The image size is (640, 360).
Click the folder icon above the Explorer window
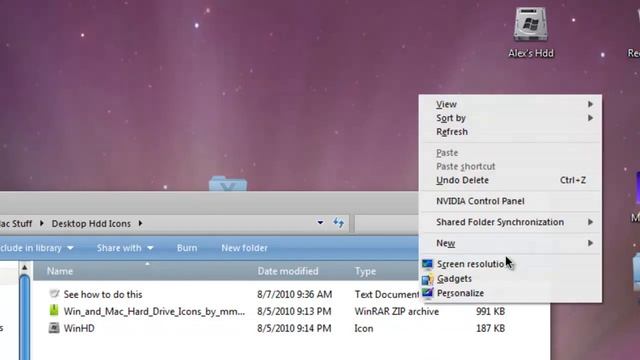click(x=228, y=183)
